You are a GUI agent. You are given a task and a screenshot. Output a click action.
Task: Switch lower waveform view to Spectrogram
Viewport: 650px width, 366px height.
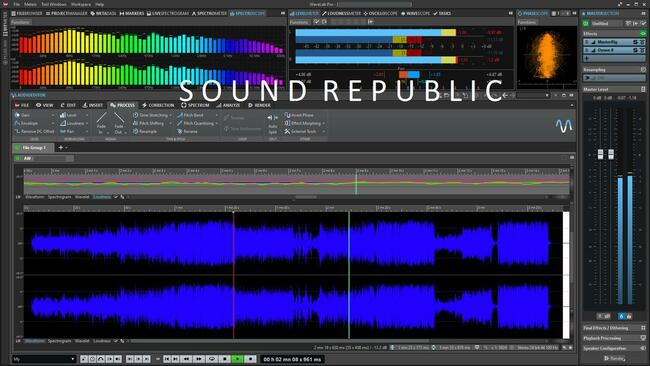(x=59, y=341)
